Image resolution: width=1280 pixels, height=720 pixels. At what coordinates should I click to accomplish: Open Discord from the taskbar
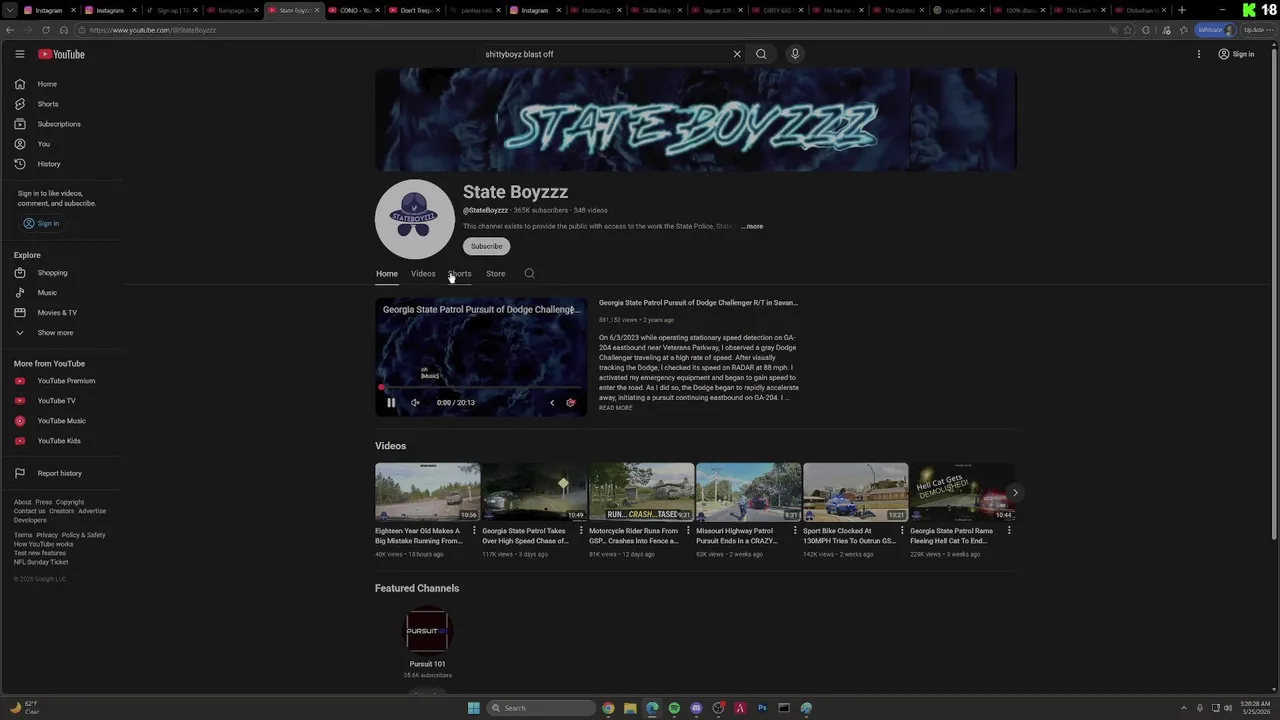[696, 708]
